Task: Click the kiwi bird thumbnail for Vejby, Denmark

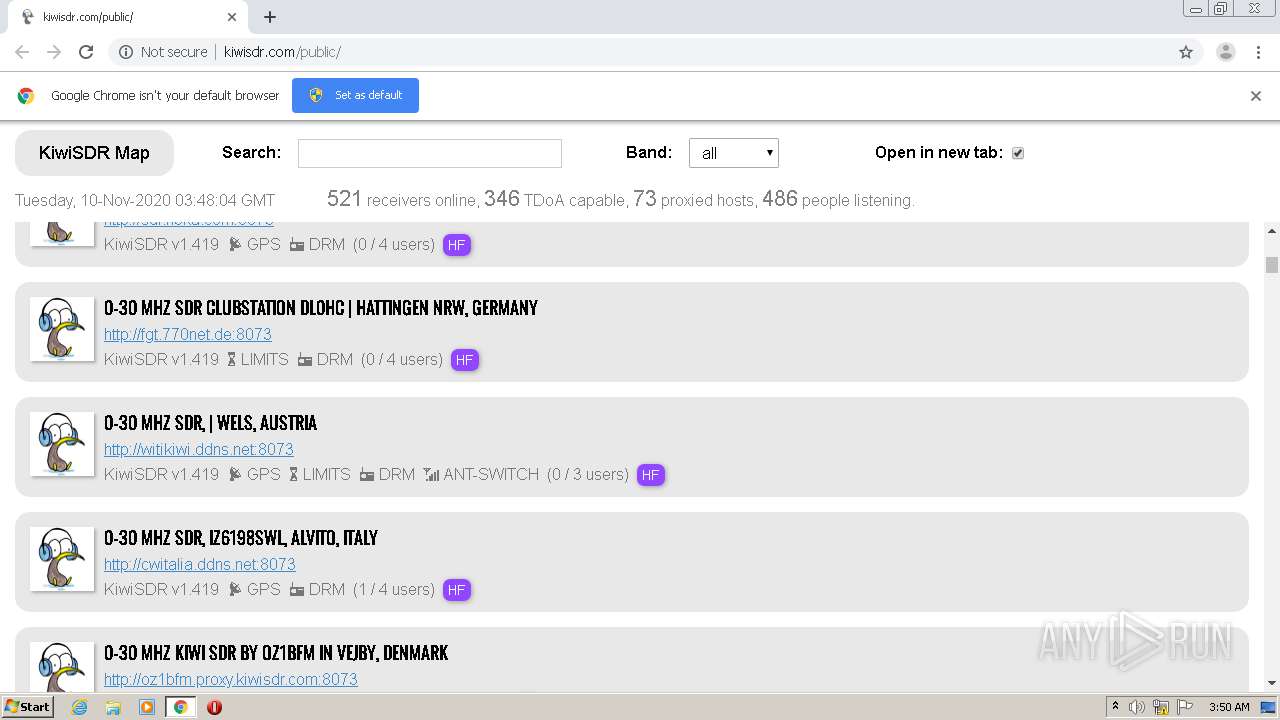Action: (62, 666)
